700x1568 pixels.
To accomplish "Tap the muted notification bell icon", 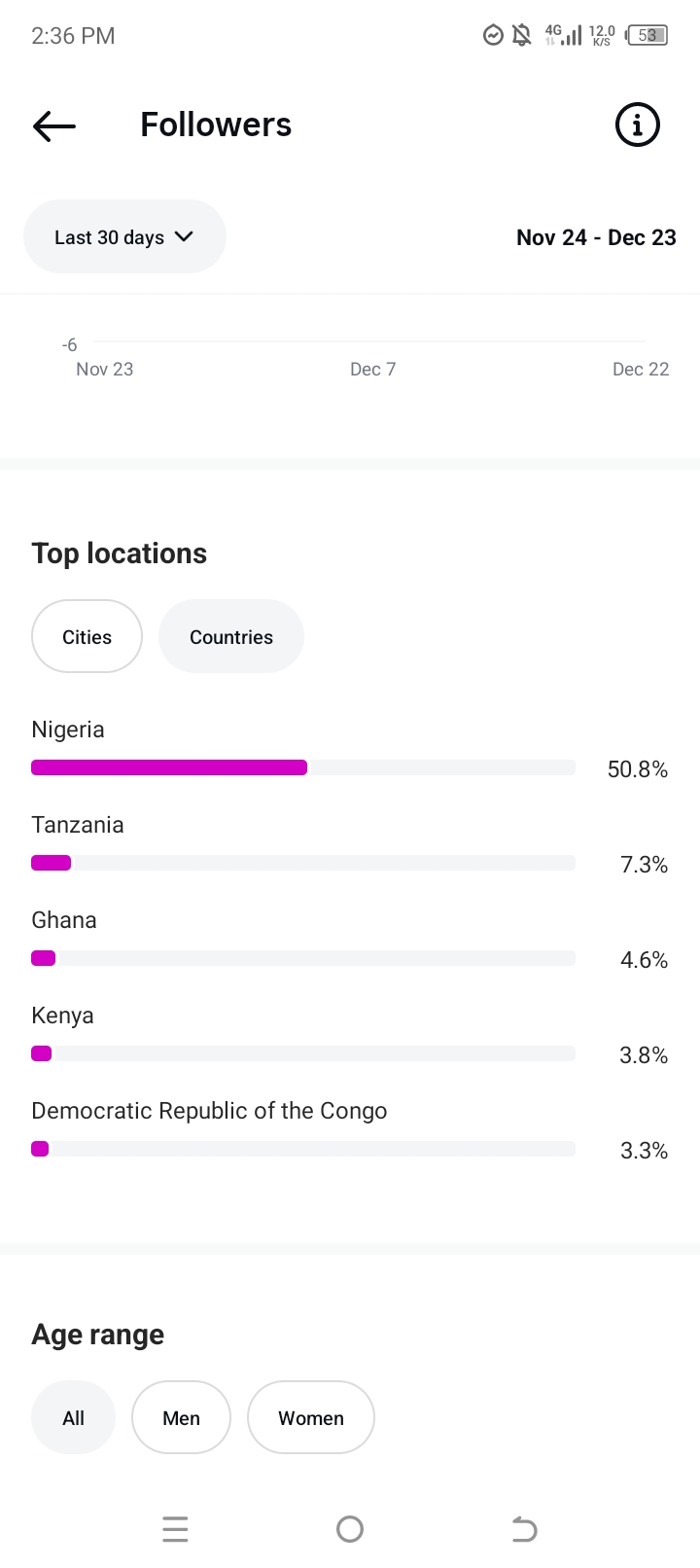I will point(522,36).
